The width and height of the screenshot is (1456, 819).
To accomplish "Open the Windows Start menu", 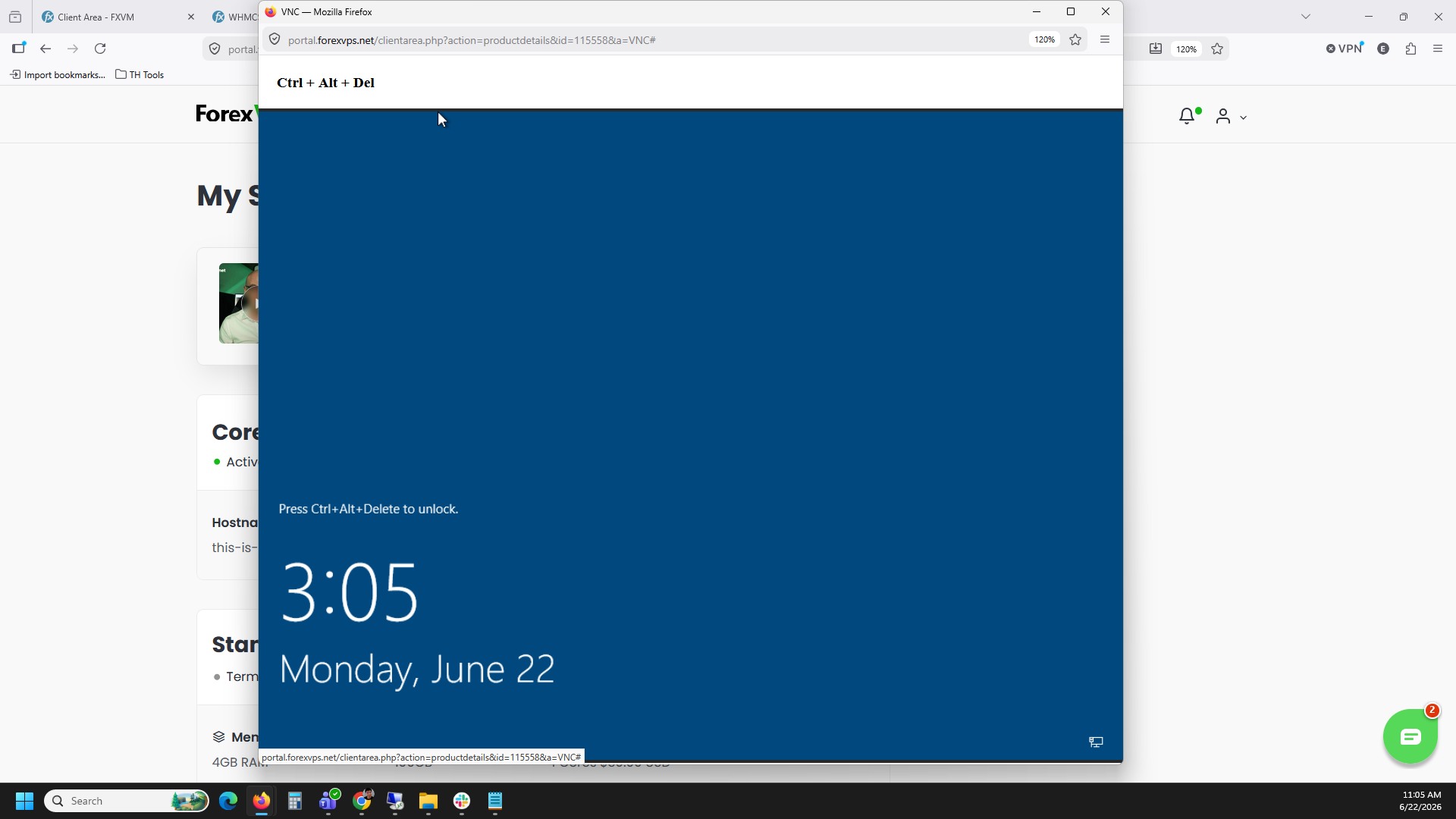I will pos(24,801).
